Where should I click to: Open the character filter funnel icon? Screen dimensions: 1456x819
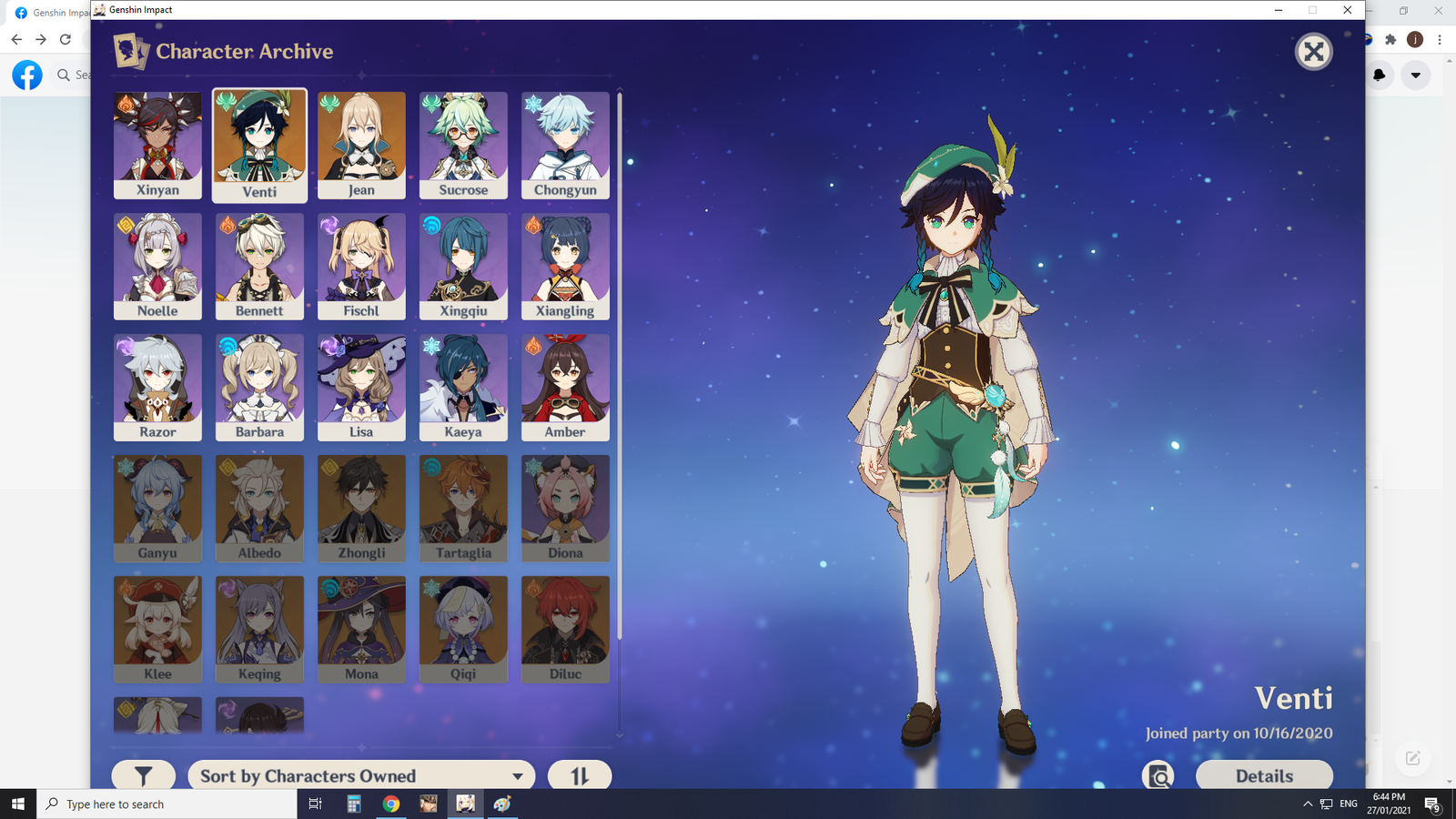pyautogui.click(x=144, y=775)
